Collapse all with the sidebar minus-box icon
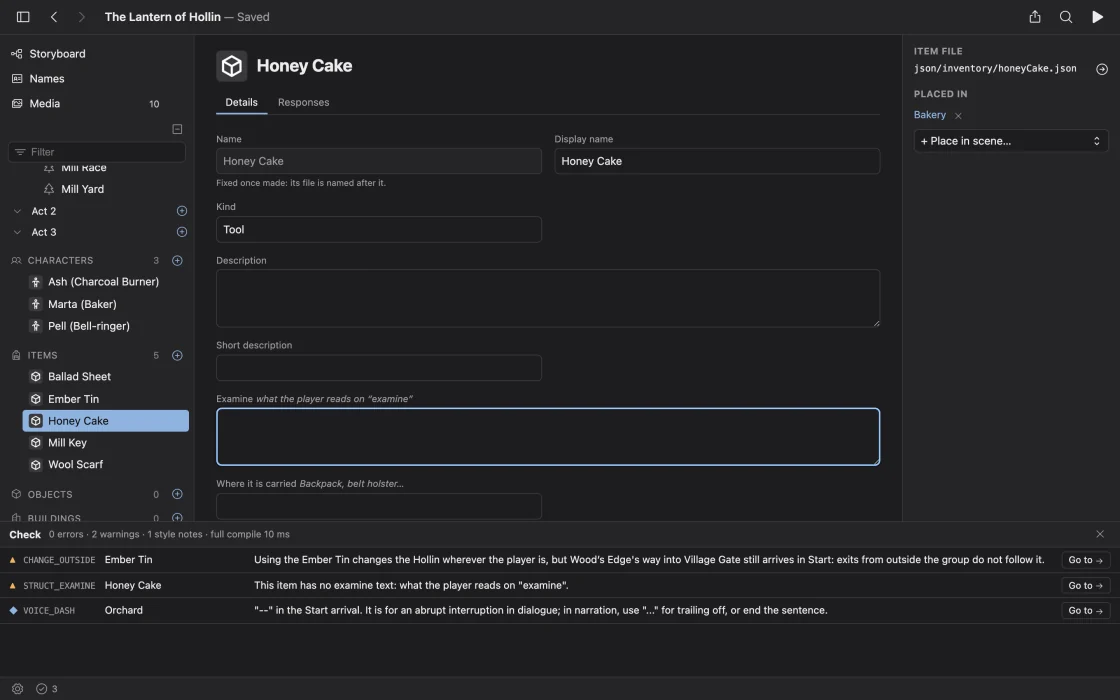Viewport: 1120px width, 700px height. [x=177, y=129]
